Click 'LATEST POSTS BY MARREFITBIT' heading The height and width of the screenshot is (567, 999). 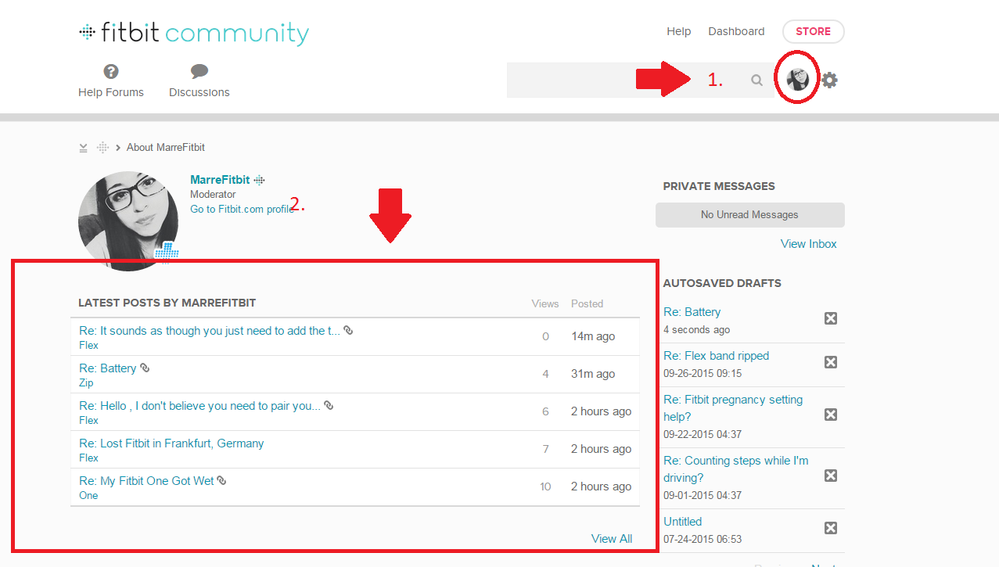point(167,303)
